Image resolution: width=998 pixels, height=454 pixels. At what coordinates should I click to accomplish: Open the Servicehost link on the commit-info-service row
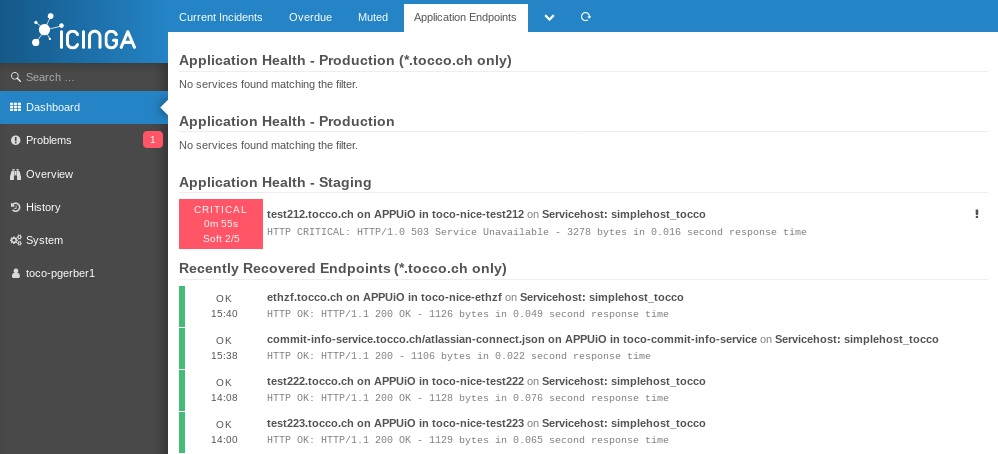coord(857,339)
